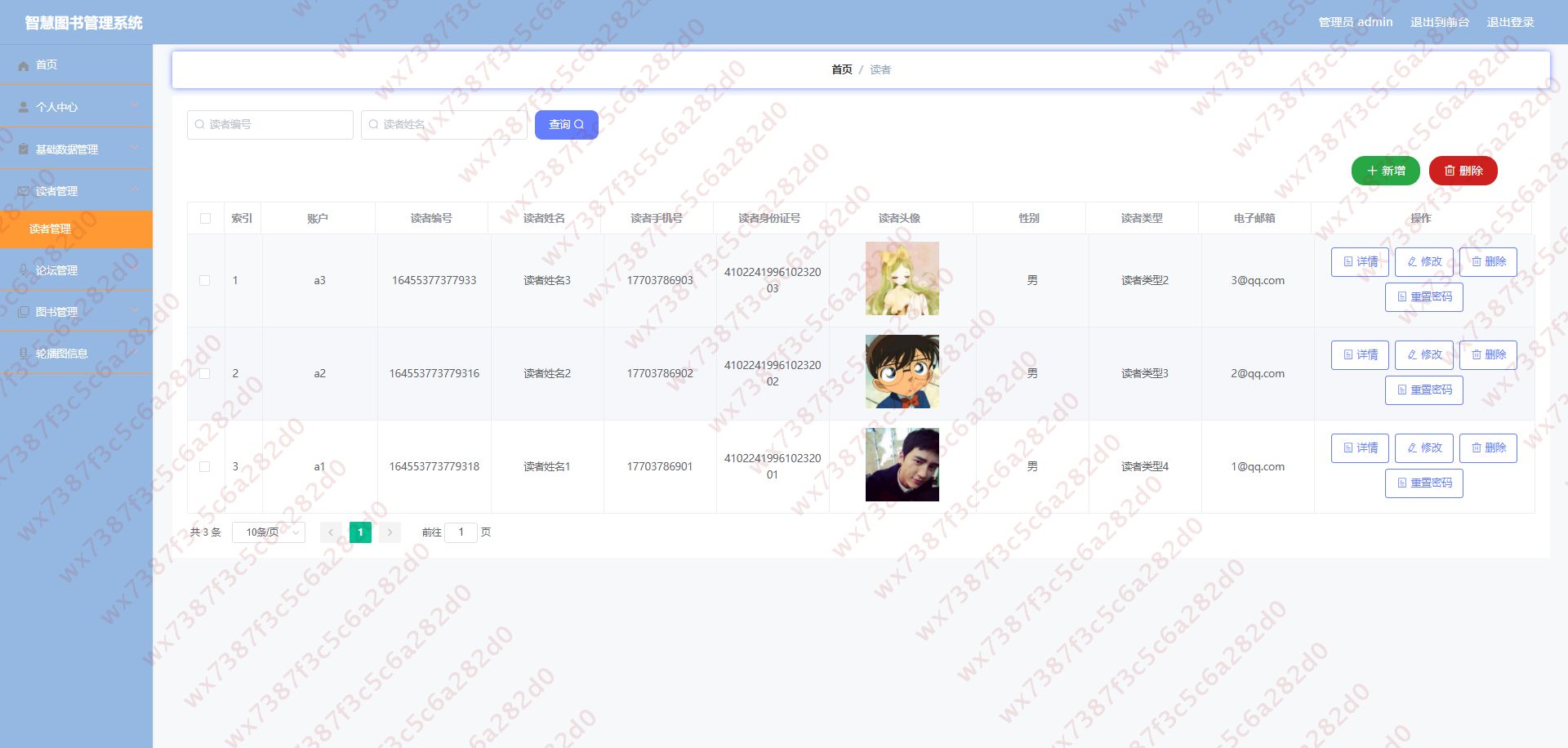The width and height of the screenshot is (1568, 748).
Task: Click the red 删除 batch button
Action: pyautogui.click(x=1463, y=171)
